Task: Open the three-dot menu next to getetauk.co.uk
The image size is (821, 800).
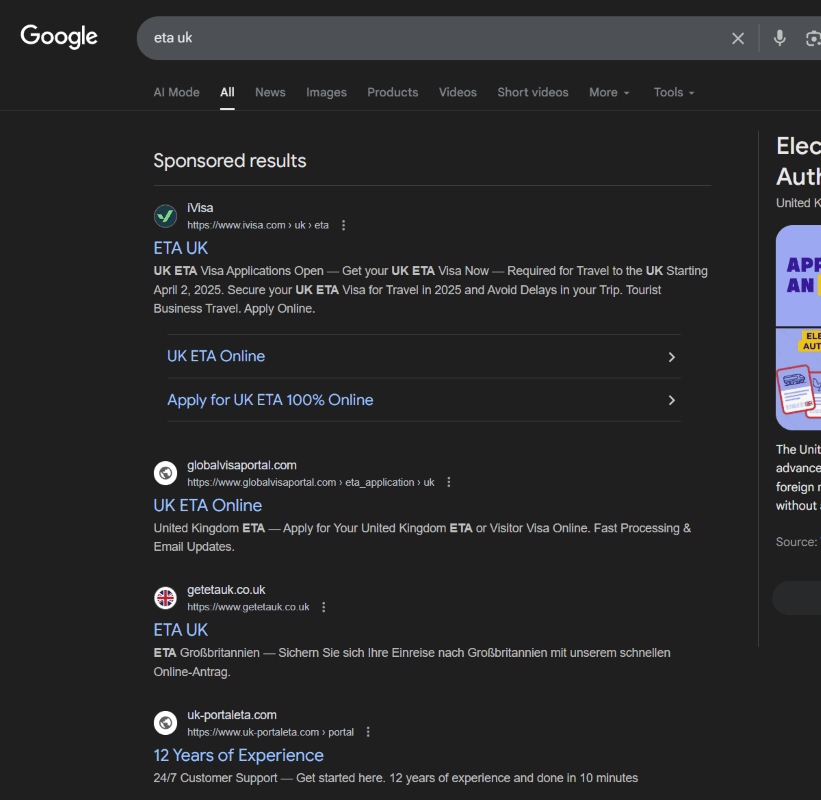Action: click(x=323, y=606)
